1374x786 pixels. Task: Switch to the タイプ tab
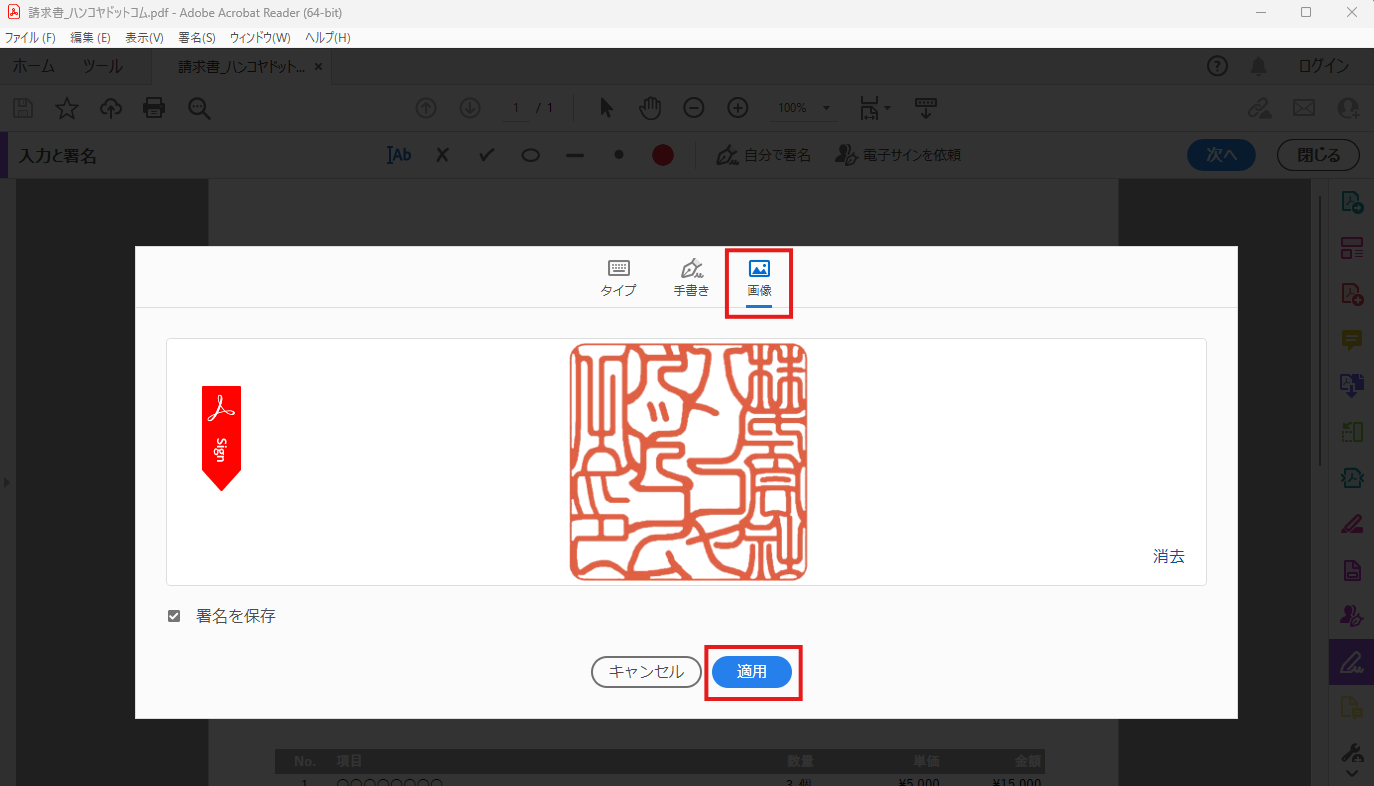click(x=617, y=279)
